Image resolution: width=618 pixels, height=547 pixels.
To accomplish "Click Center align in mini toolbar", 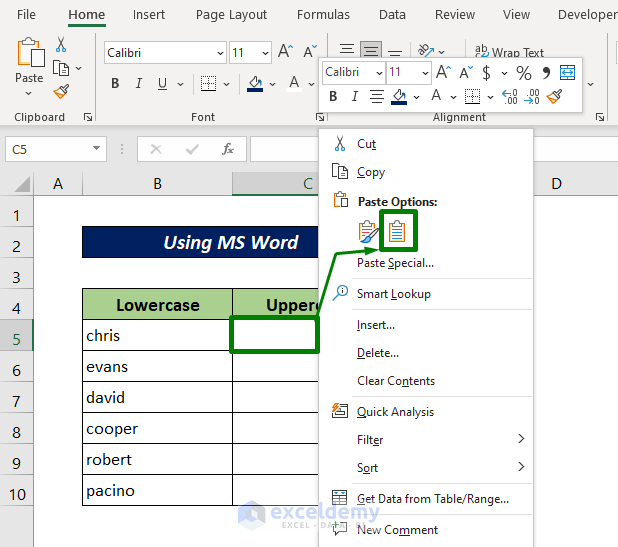I will 377,96.
